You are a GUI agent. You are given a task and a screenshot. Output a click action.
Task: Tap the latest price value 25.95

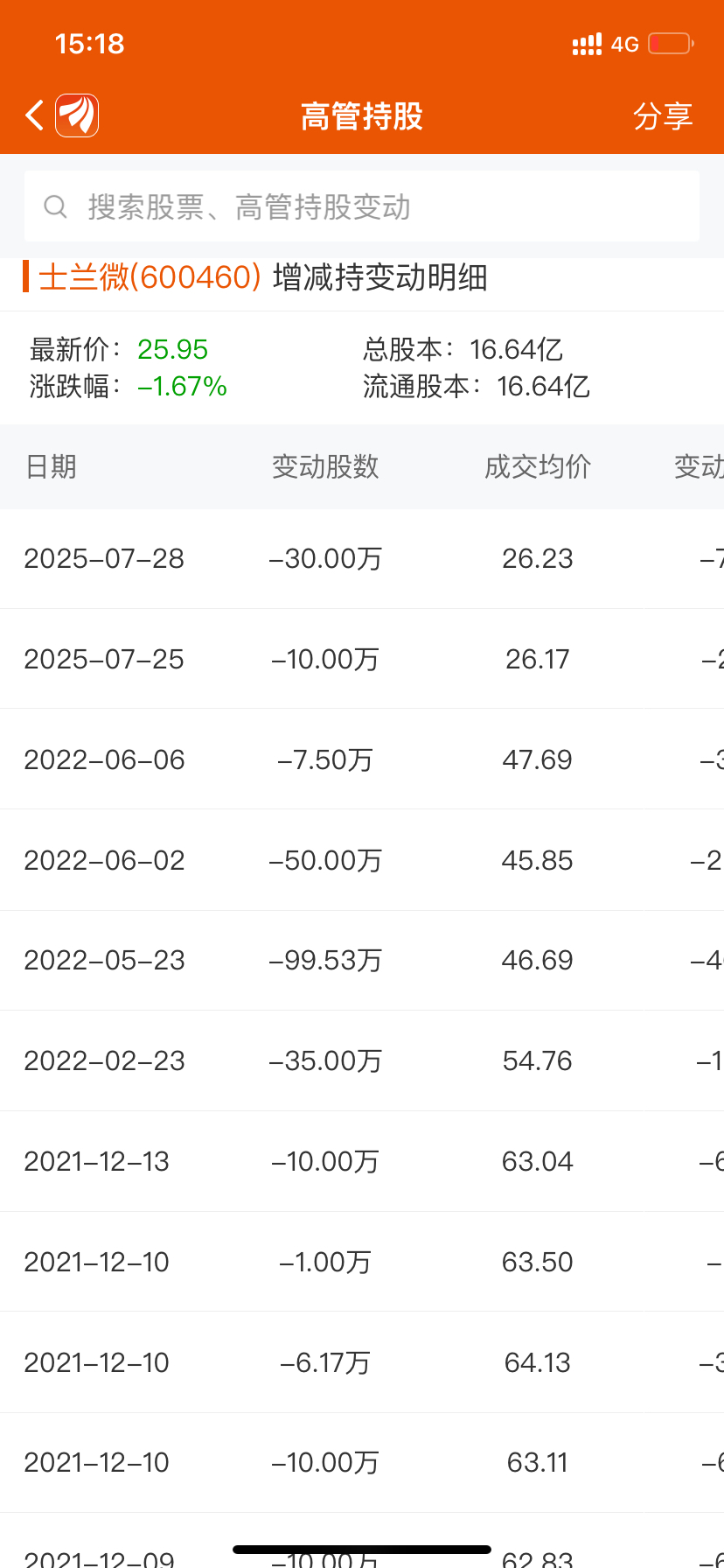[x=172, y=349]
